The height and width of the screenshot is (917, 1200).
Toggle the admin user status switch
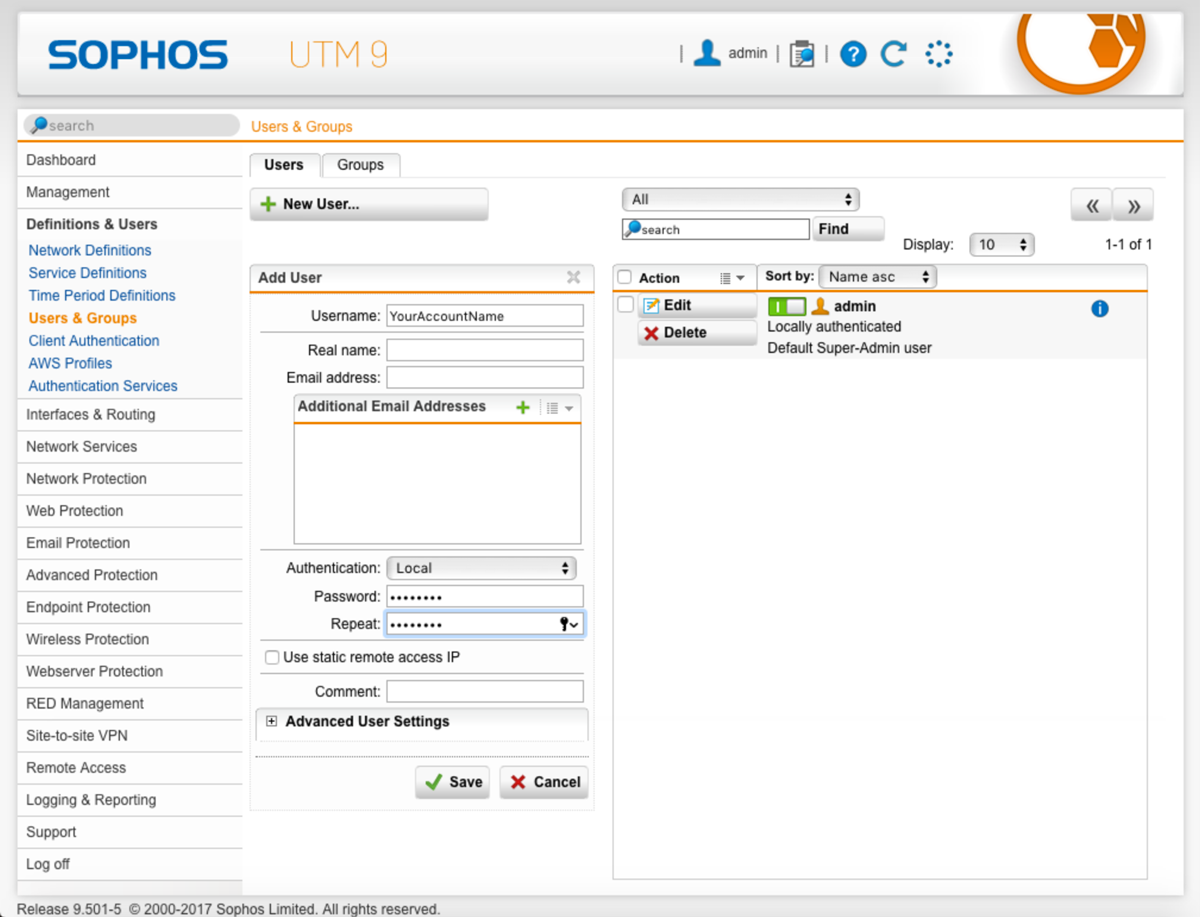tap(786, 307)
